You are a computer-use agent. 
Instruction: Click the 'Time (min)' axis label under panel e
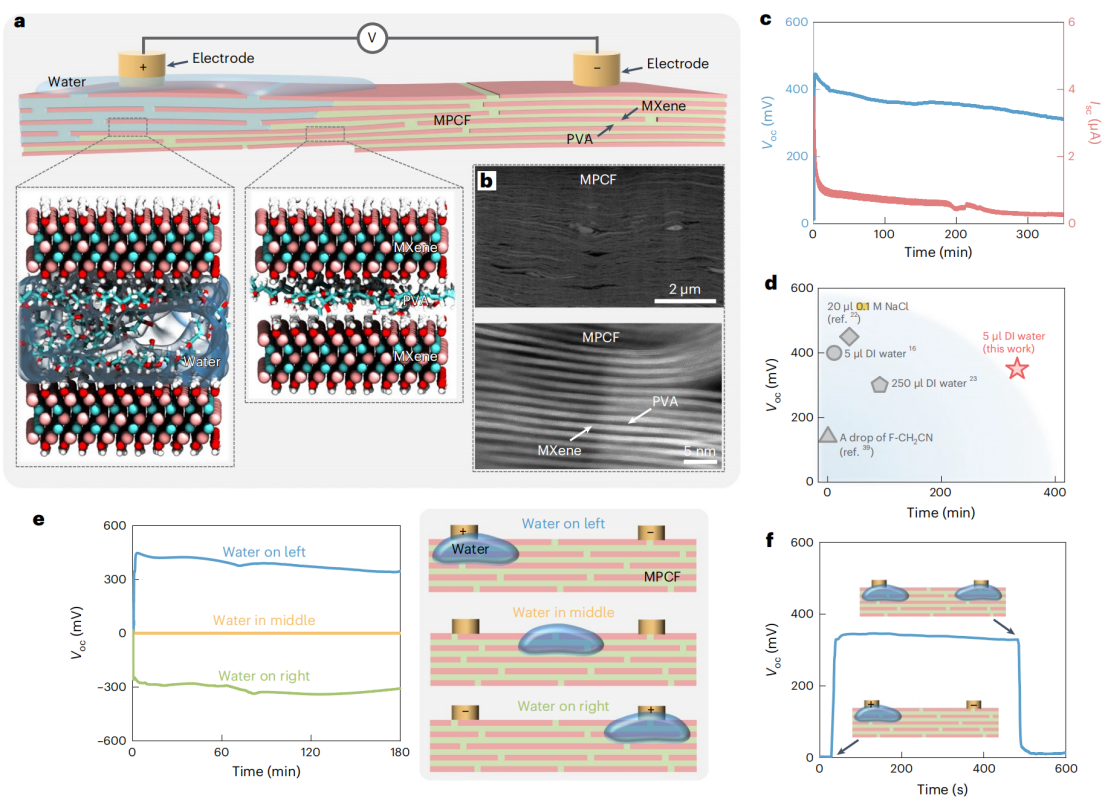coord(266,771)
